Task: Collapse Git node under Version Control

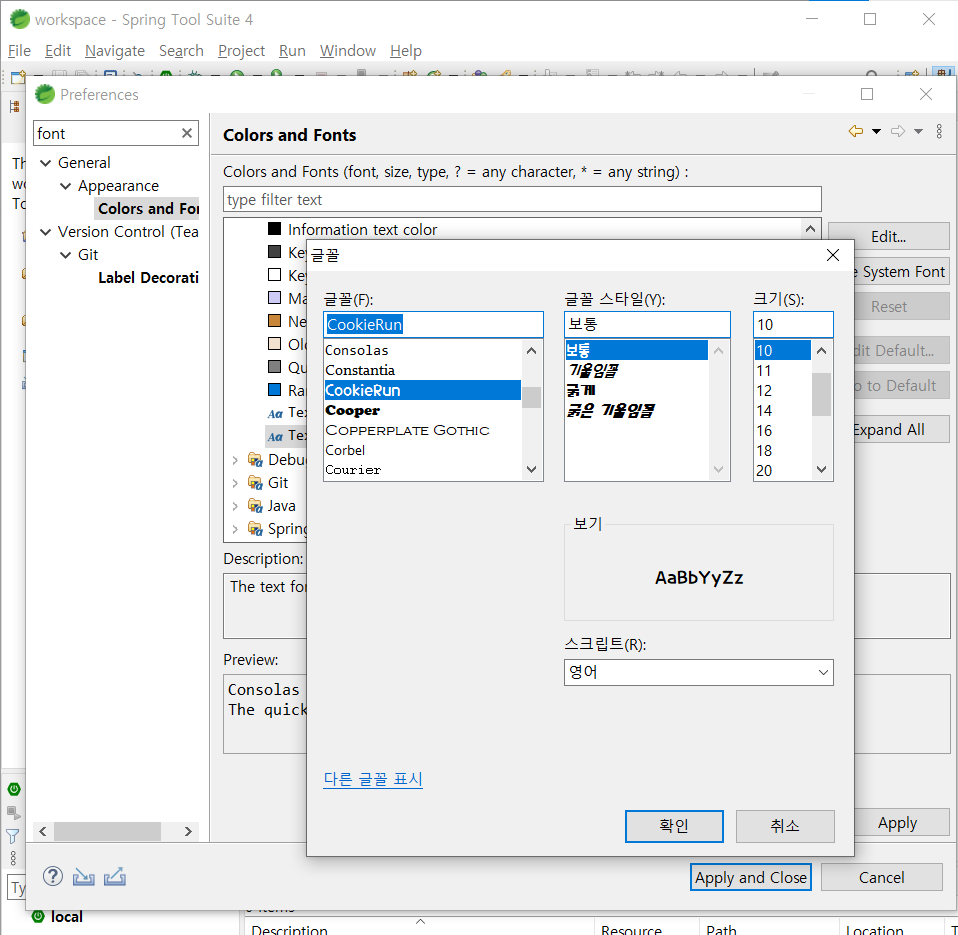Action: coord(65,255)
